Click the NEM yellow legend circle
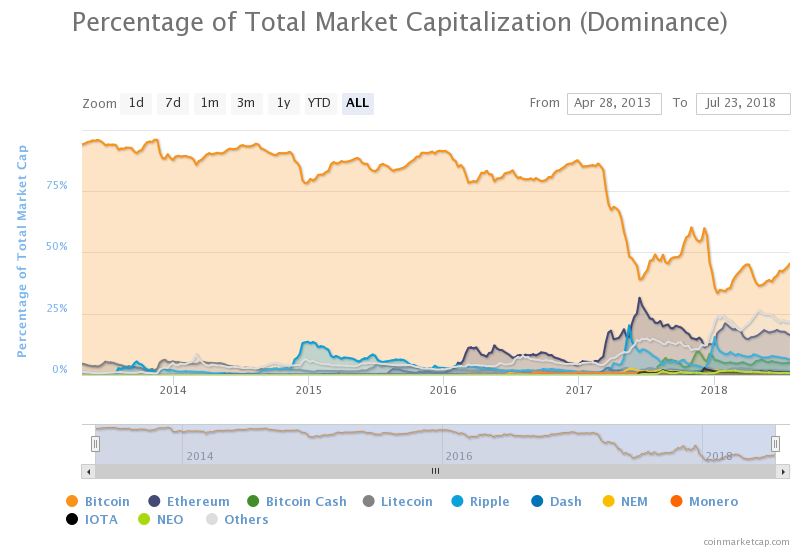Viewport: 800px width, 550px height. (608, 502)
